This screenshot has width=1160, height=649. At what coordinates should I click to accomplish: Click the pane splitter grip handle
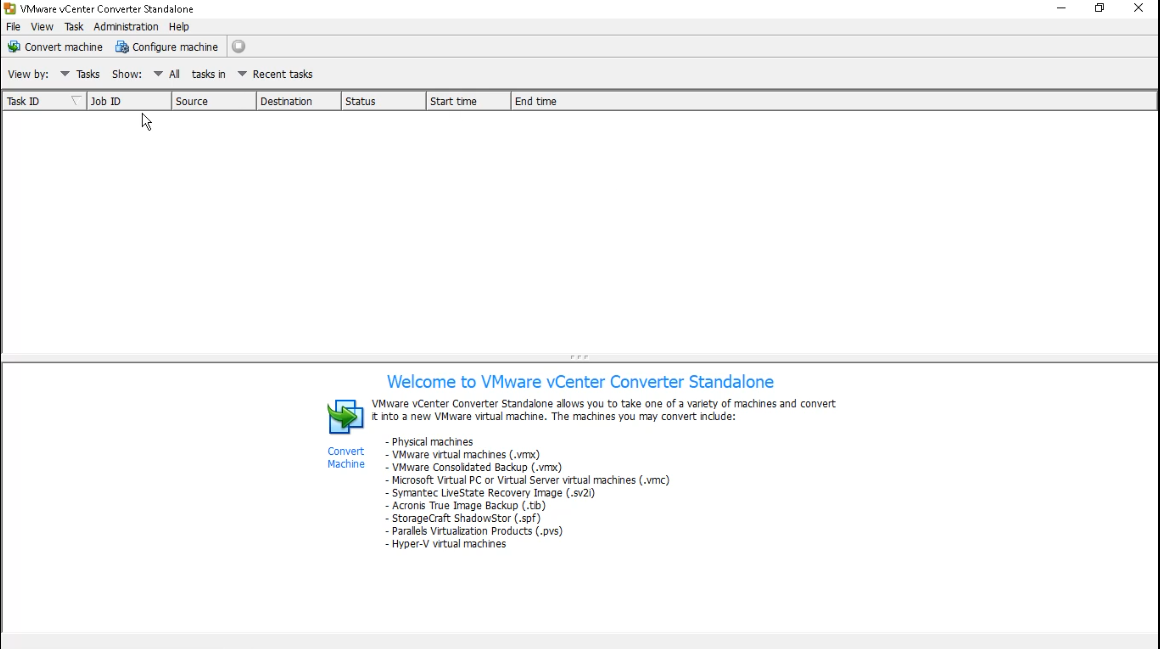(x=579, y=357)
